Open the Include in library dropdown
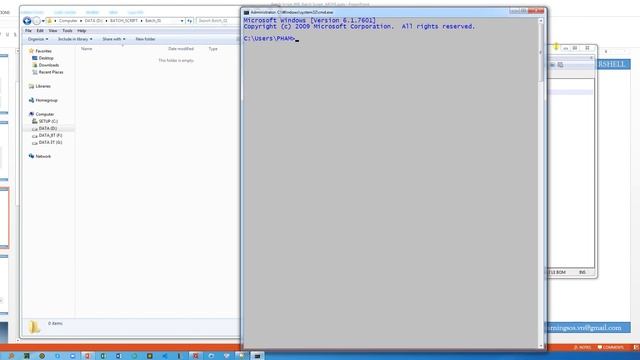This screenshot has width=640, height=360. pos(75,39)
